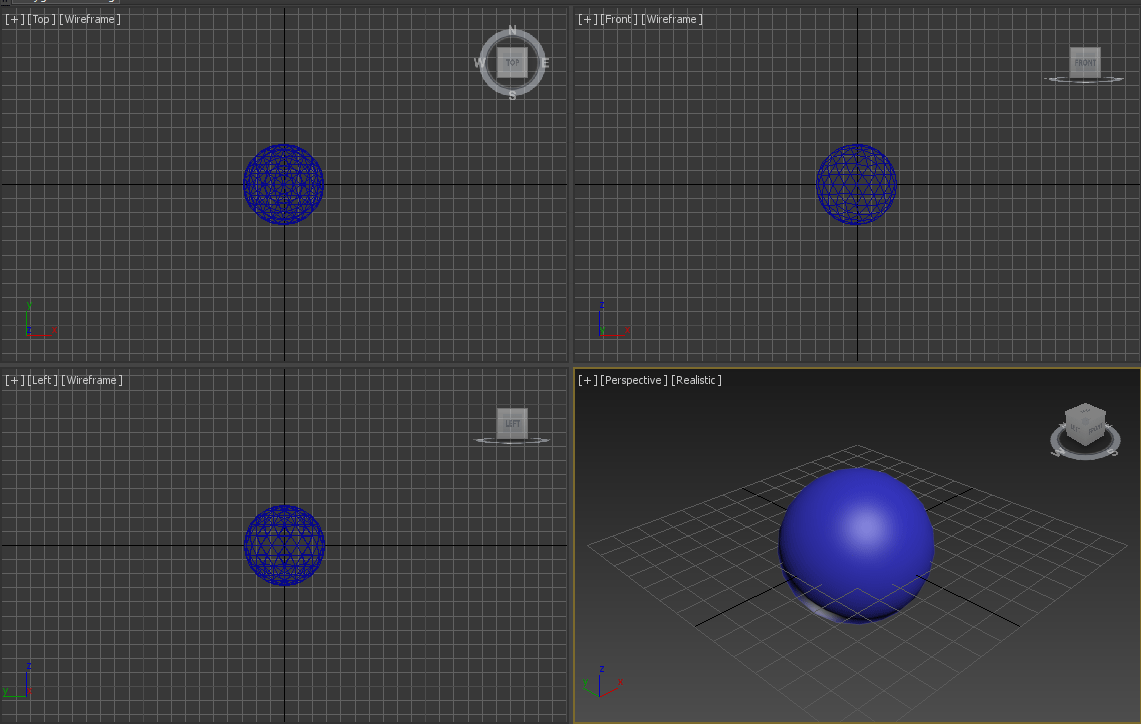
Task: Open the [+] menu of the Front viewport
Action: pyautogui.click(x=588, y=19)
